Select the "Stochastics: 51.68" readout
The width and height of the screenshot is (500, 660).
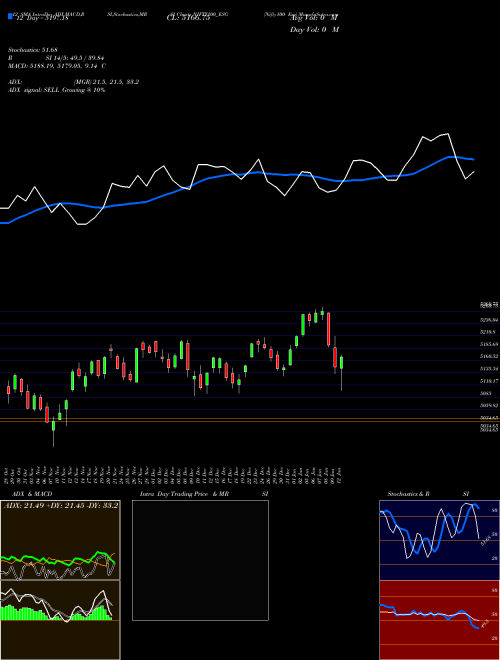pyautogui.click(x=33, y=51)
